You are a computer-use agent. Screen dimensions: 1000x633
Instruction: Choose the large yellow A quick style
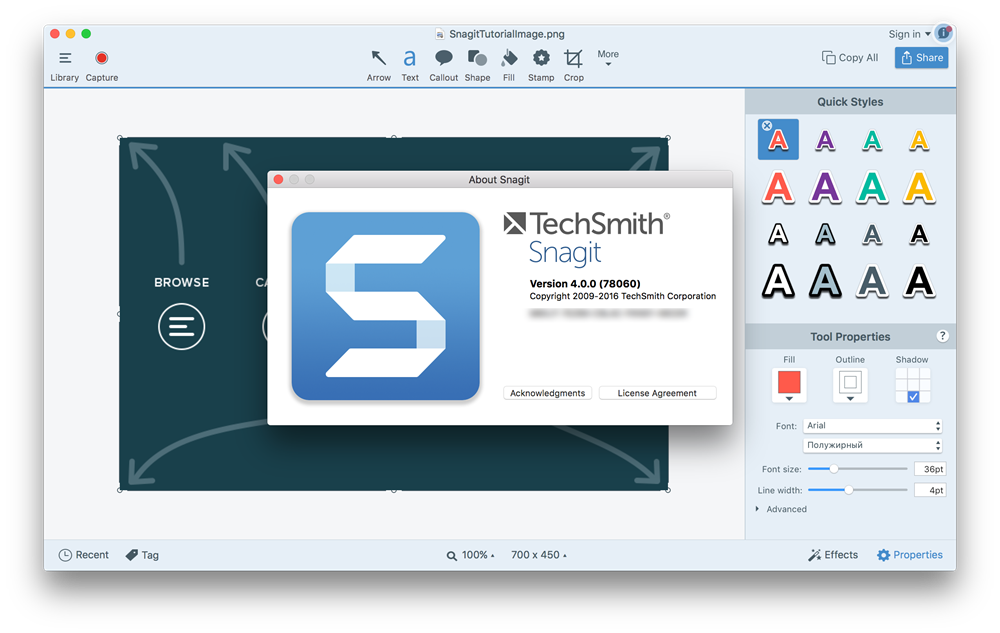[919, 187]
